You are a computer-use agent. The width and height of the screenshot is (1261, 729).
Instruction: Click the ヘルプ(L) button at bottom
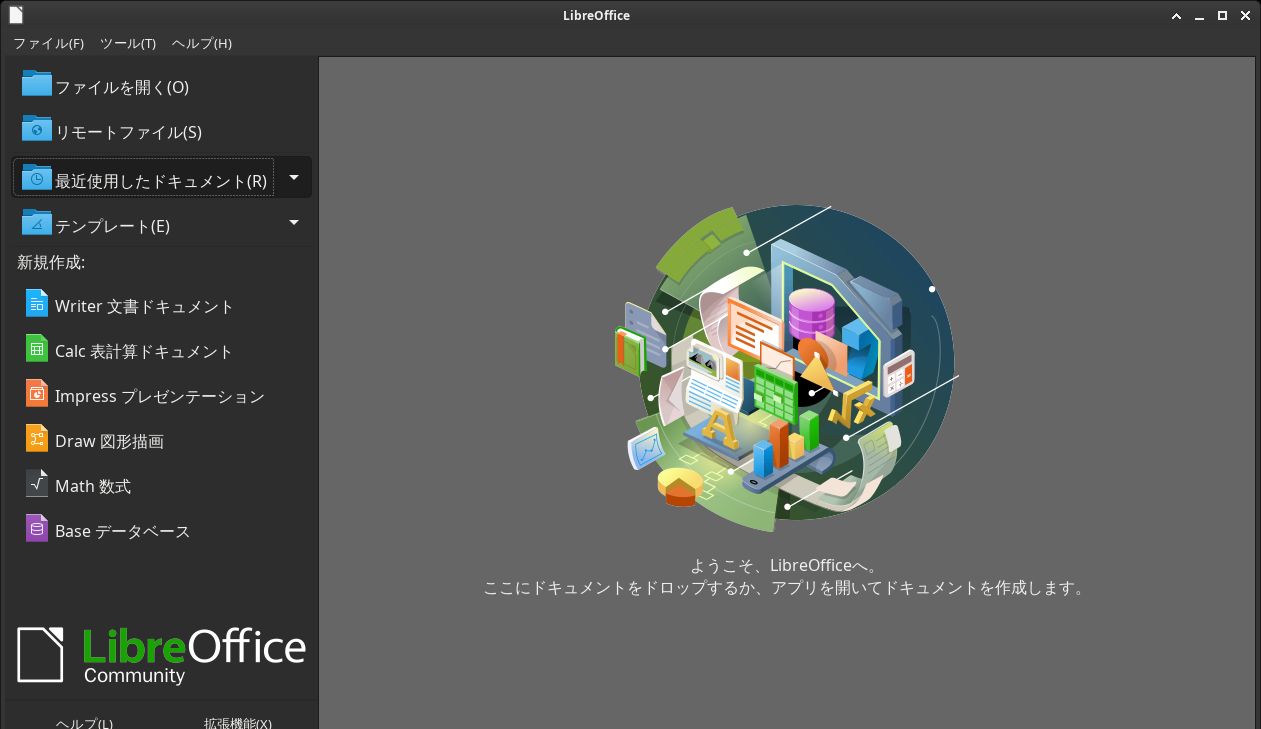point(84,722)
